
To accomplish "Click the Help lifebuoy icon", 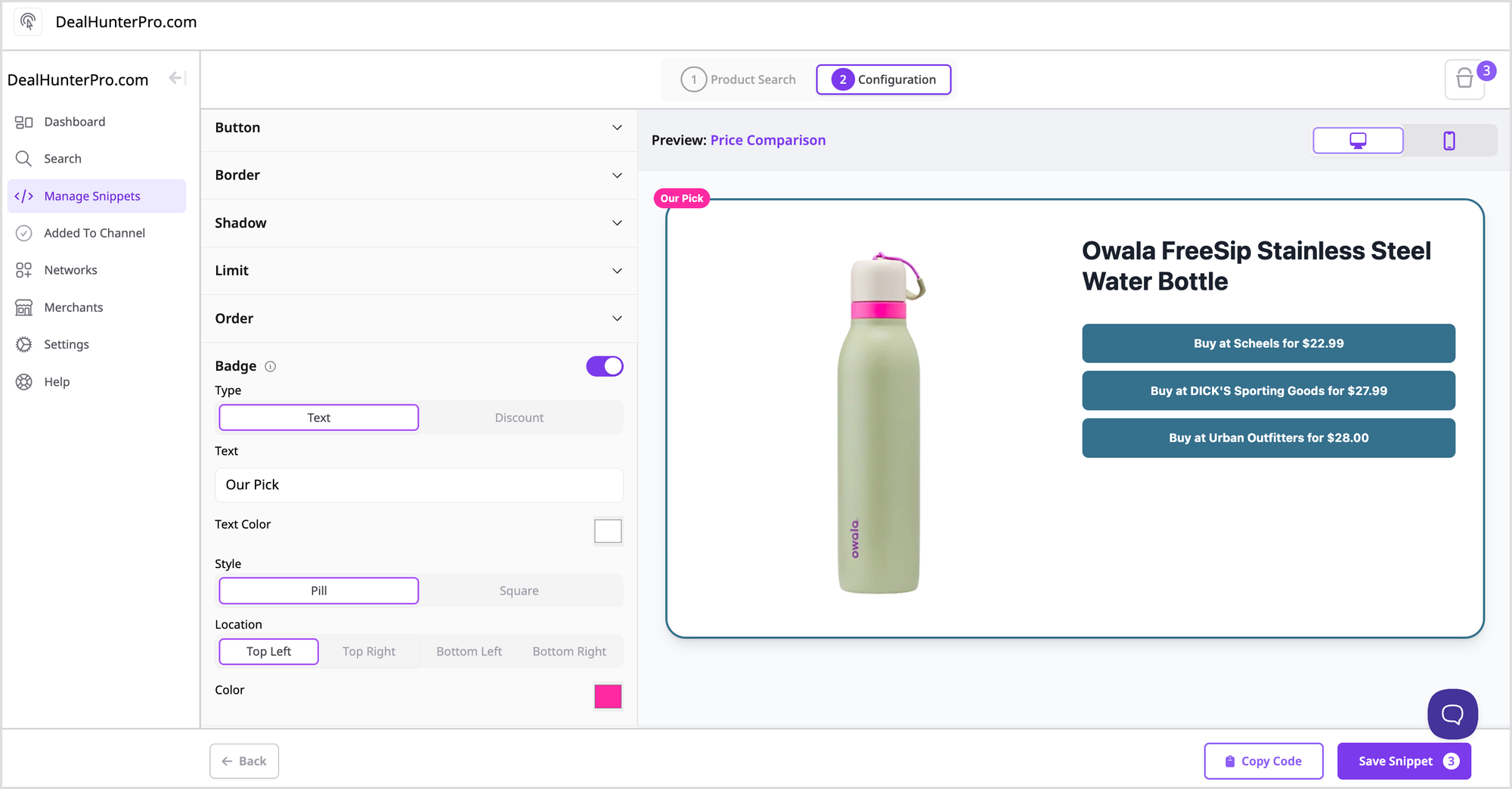I will coord(24,382).
